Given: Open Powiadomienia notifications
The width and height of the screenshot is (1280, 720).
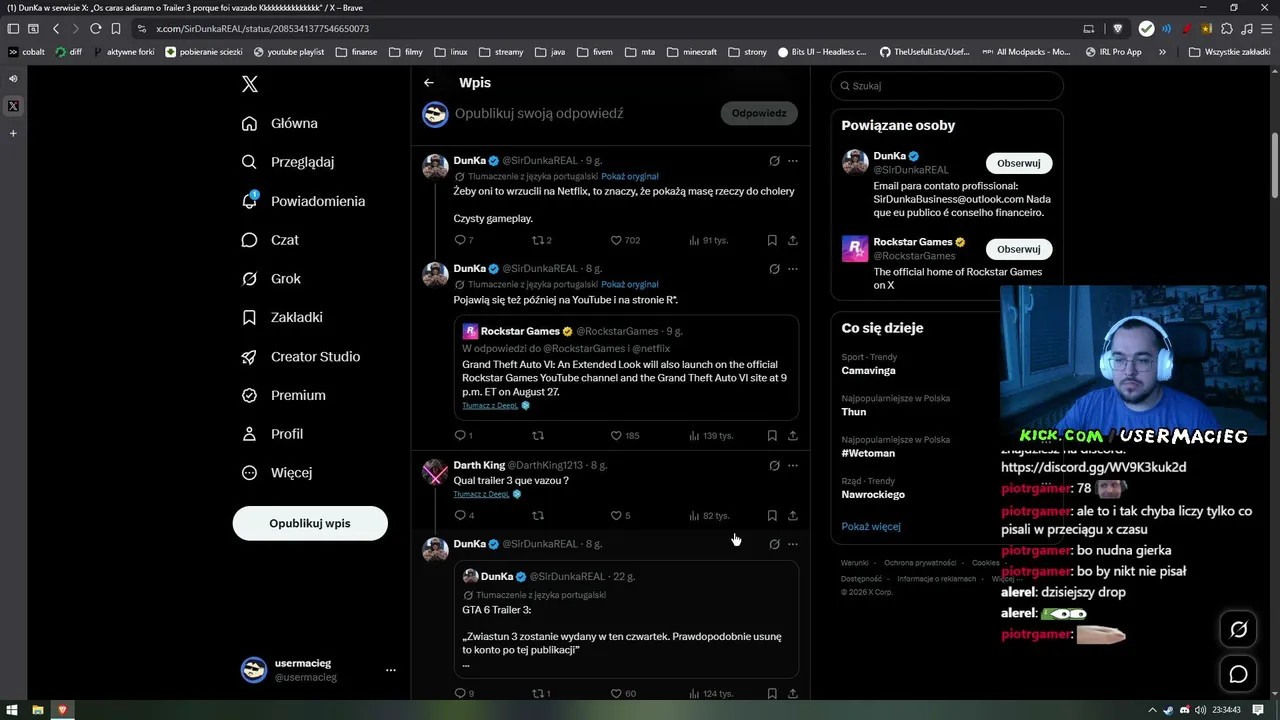Looking at the screenshot, I should click(303, 201).
